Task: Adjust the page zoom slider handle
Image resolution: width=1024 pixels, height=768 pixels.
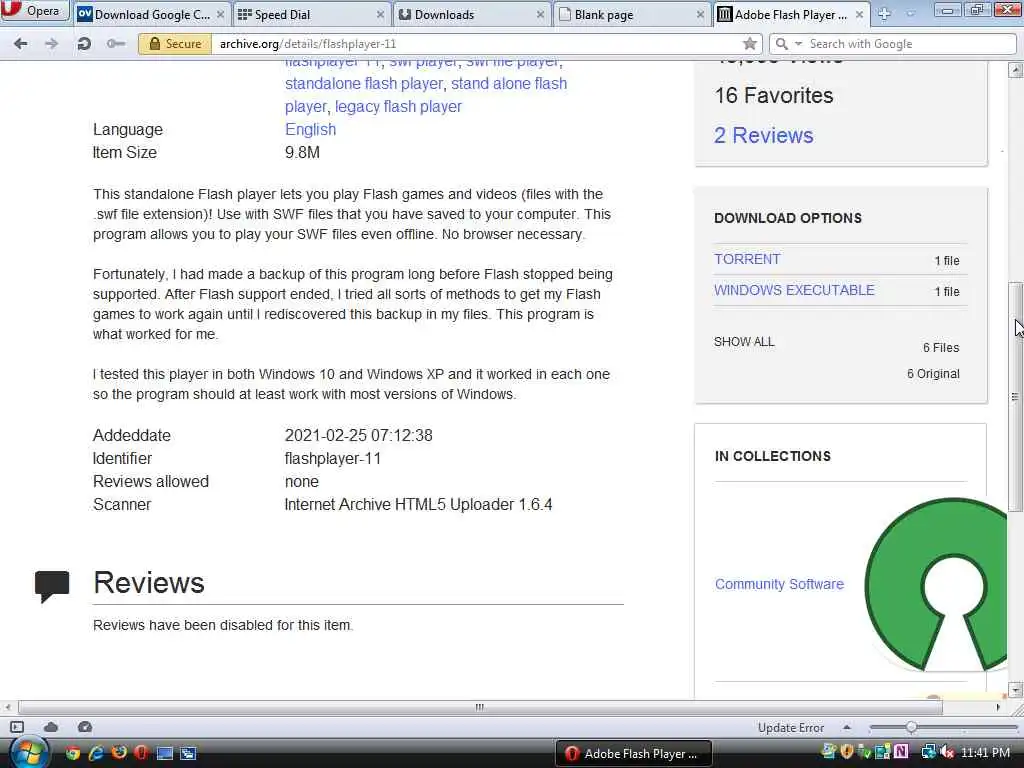Action: (911, 727)
